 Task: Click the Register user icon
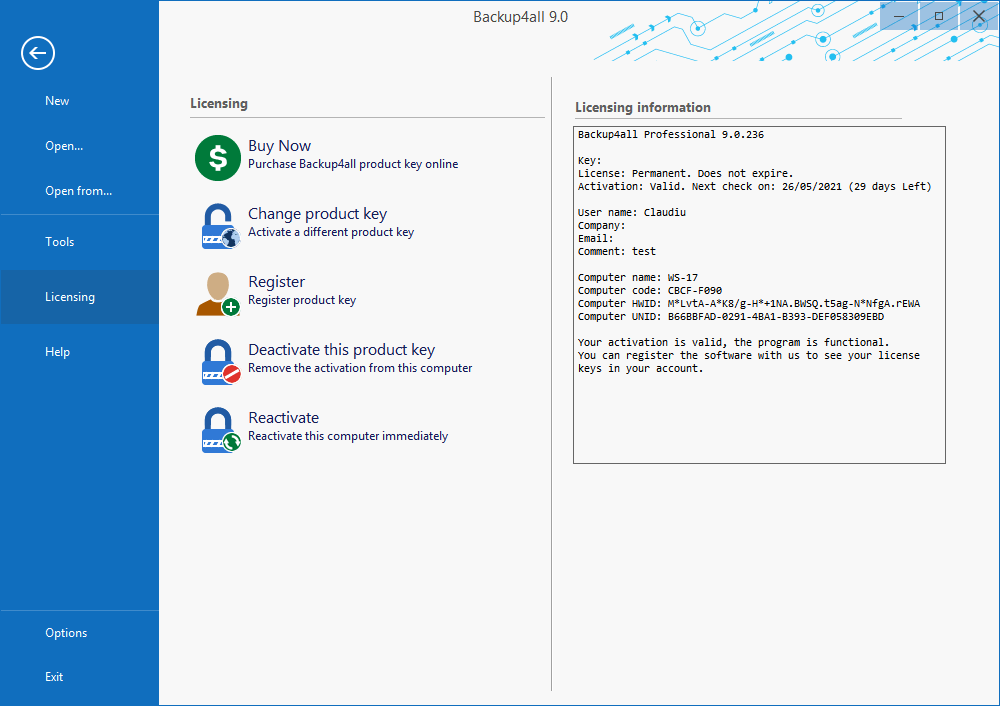pos(218,294)
